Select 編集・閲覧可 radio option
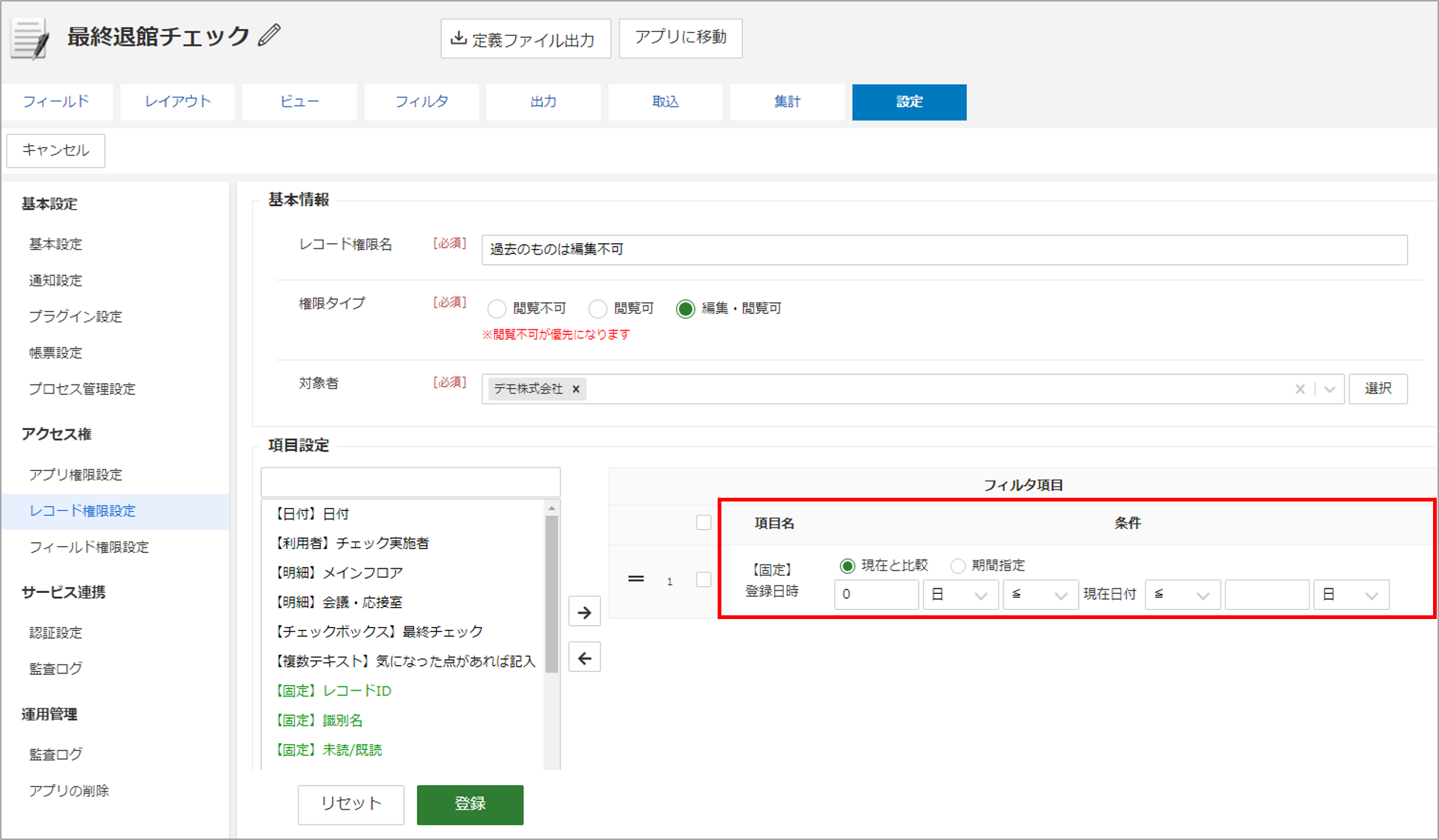Viewport: 1439px width, 840px height. tap(685, 309)
